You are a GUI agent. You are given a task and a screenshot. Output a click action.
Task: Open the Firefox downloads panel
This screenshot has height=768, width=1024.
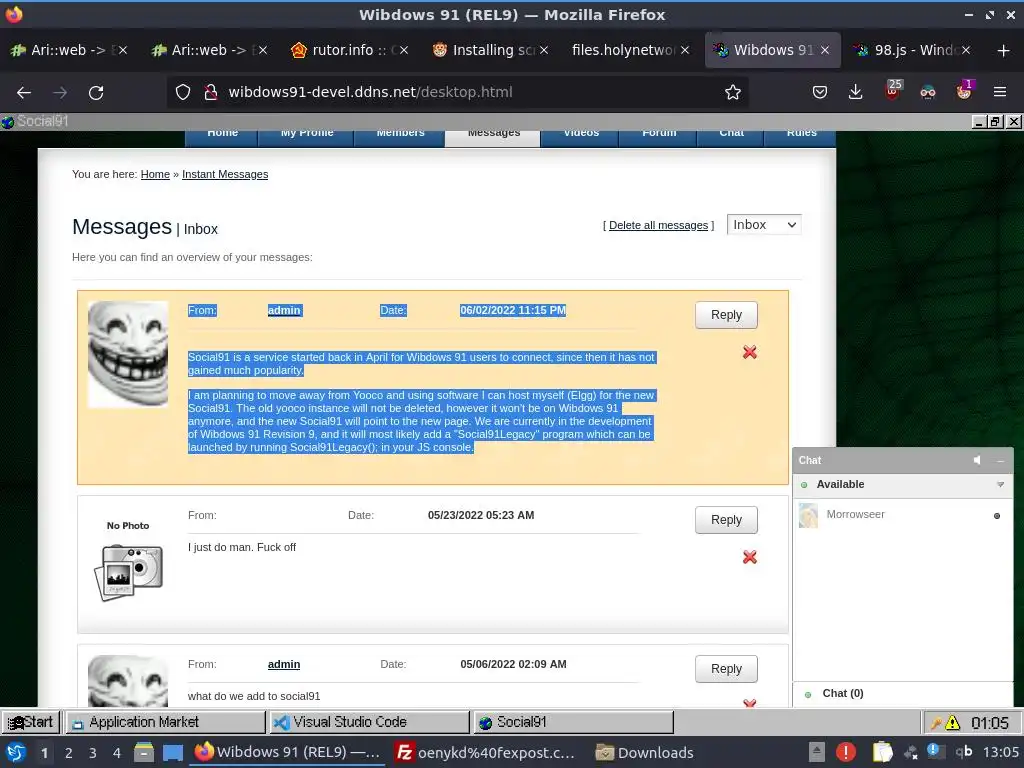point(856,93)
